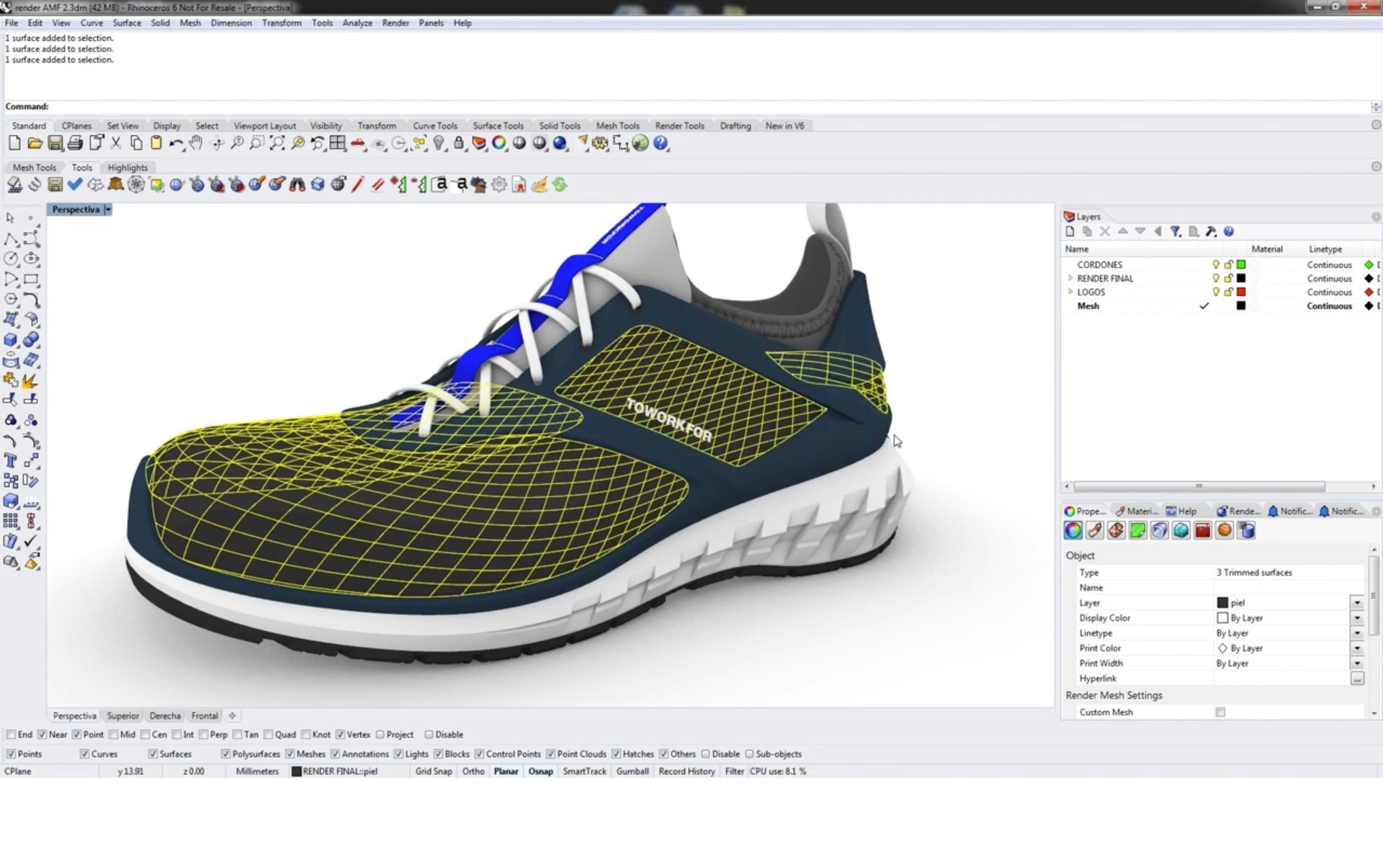
Task: Uncheck the Polysurfaces selection filter
Action: [x=225, y=754]
